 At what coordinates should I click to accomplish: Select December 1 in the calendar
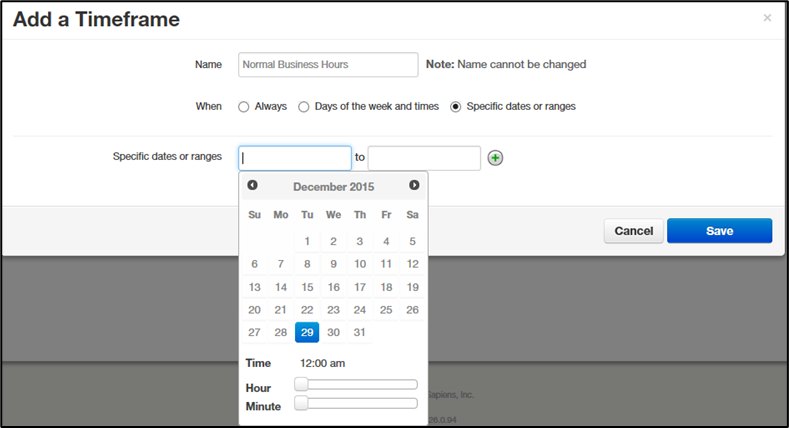[x=307, y=241]
